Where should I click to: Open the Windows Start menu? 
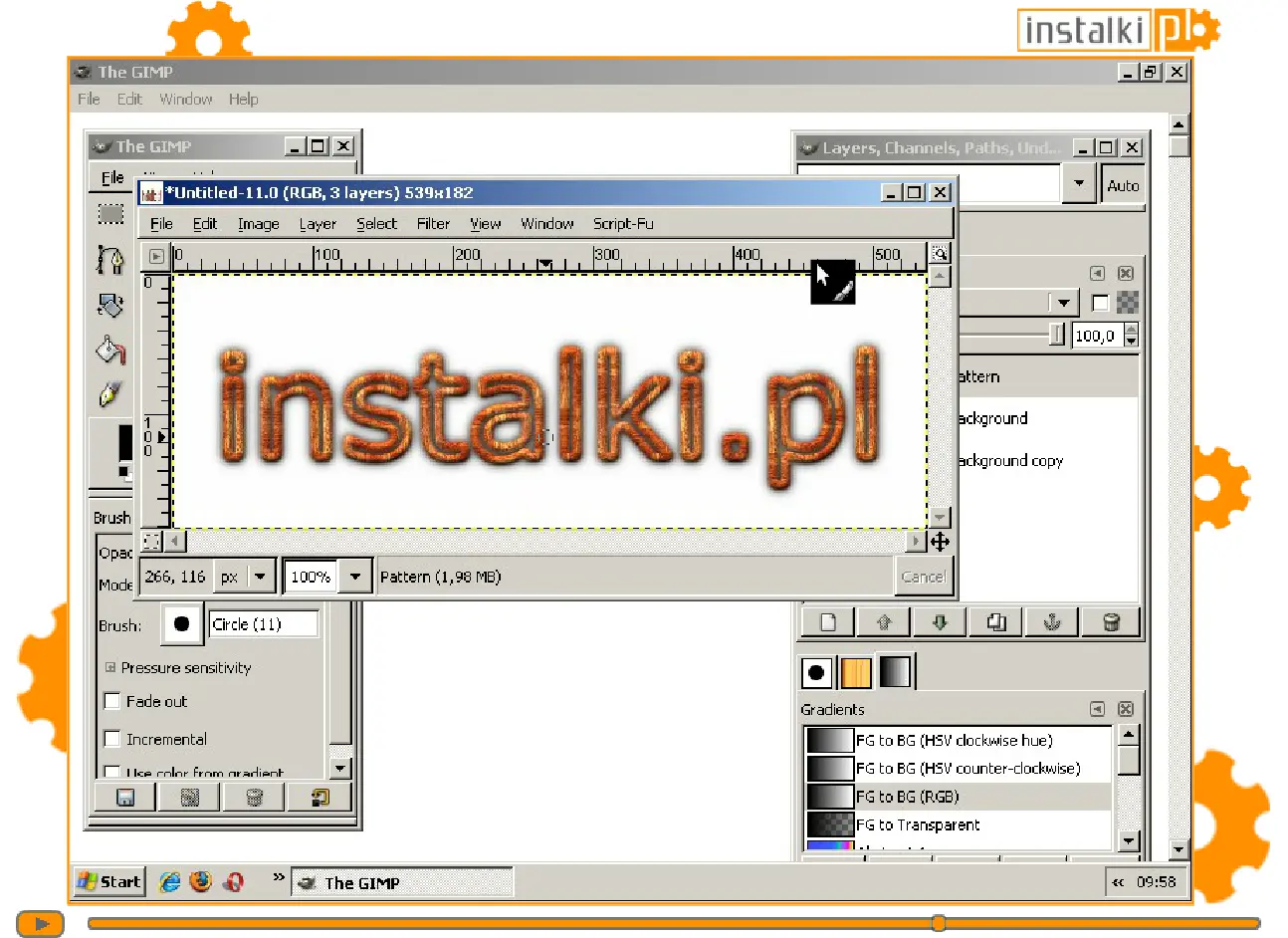coord(109,882)
